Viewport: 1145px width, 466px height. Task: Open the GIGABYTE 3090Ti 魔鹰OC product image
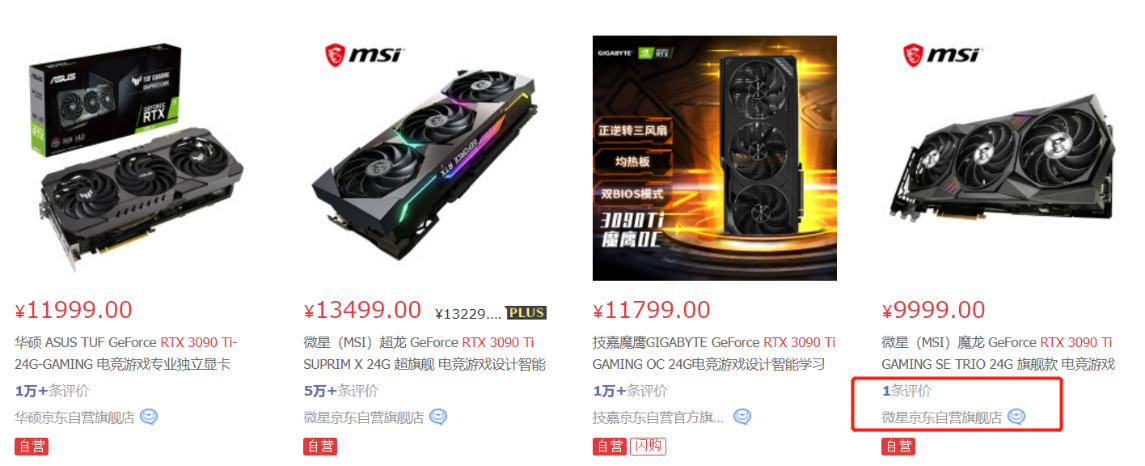point(715,158)
